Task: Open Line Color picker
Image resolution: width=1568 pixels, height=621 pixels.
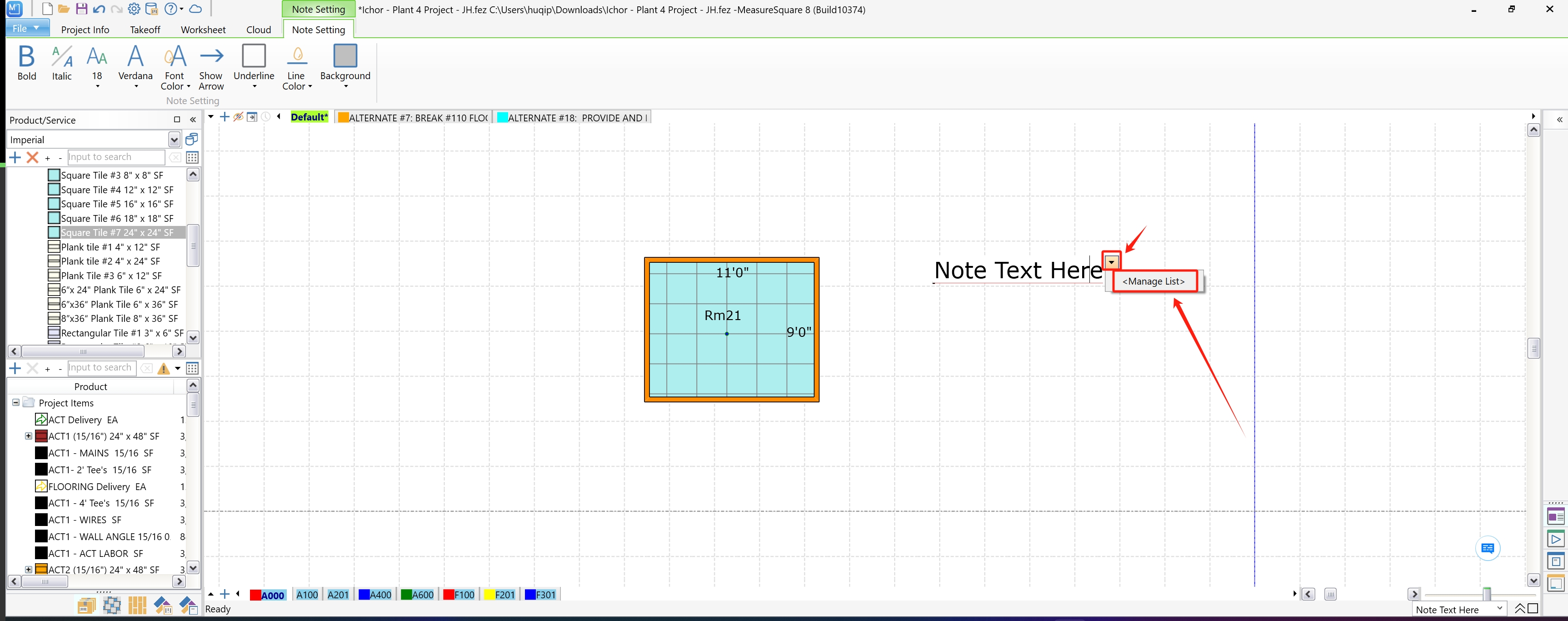Action: (x=296, y=66)
